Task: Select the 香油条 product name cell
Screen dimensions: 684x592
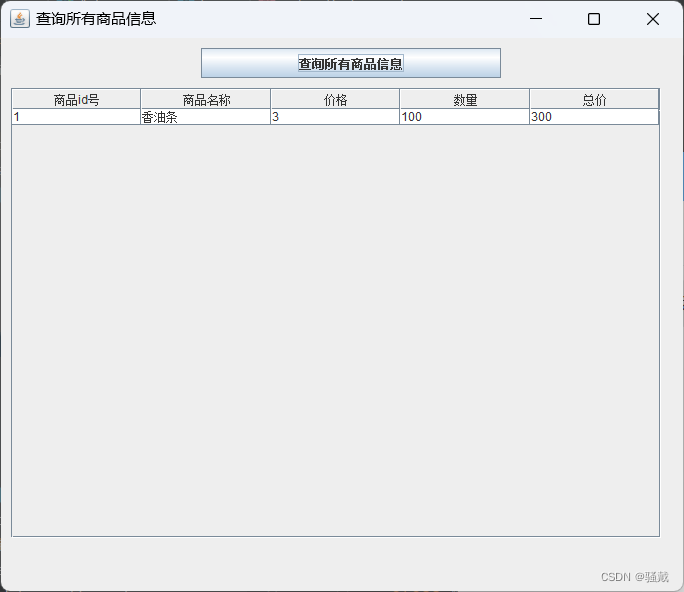Action: tap(206, 117)
